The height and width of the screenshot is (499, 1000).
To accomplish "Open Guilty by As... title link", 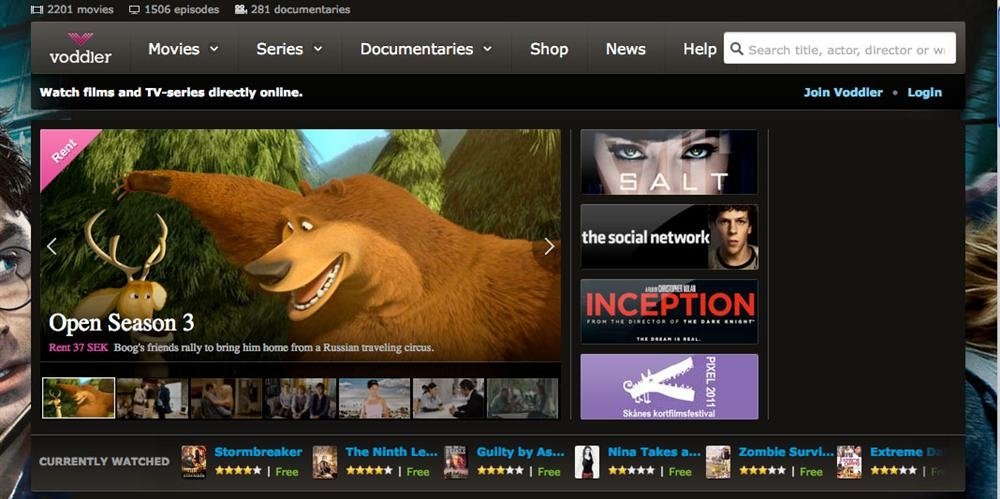I will tap(520, 452).
